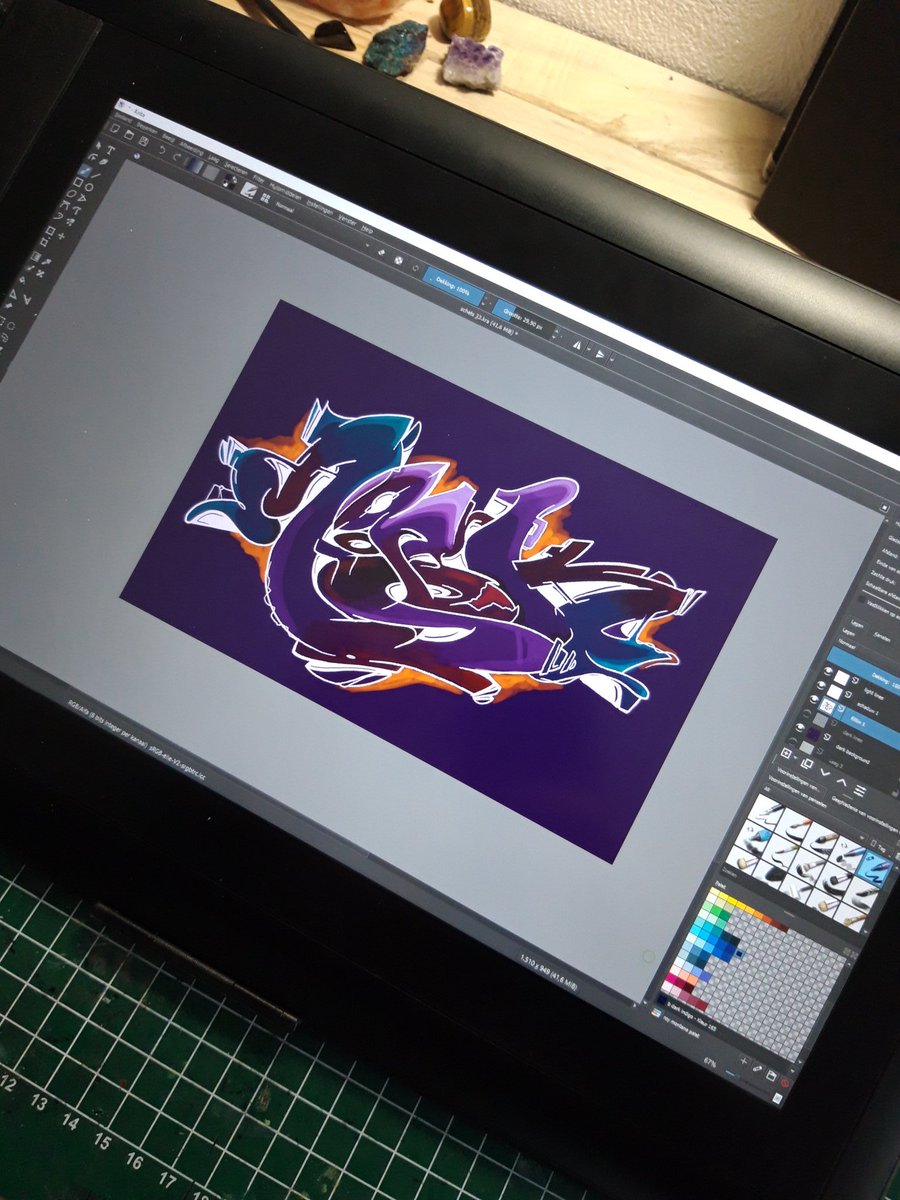Toggle horizontal mirror tool
This screenshot has height=1200, width=900.
click(577, 344)
